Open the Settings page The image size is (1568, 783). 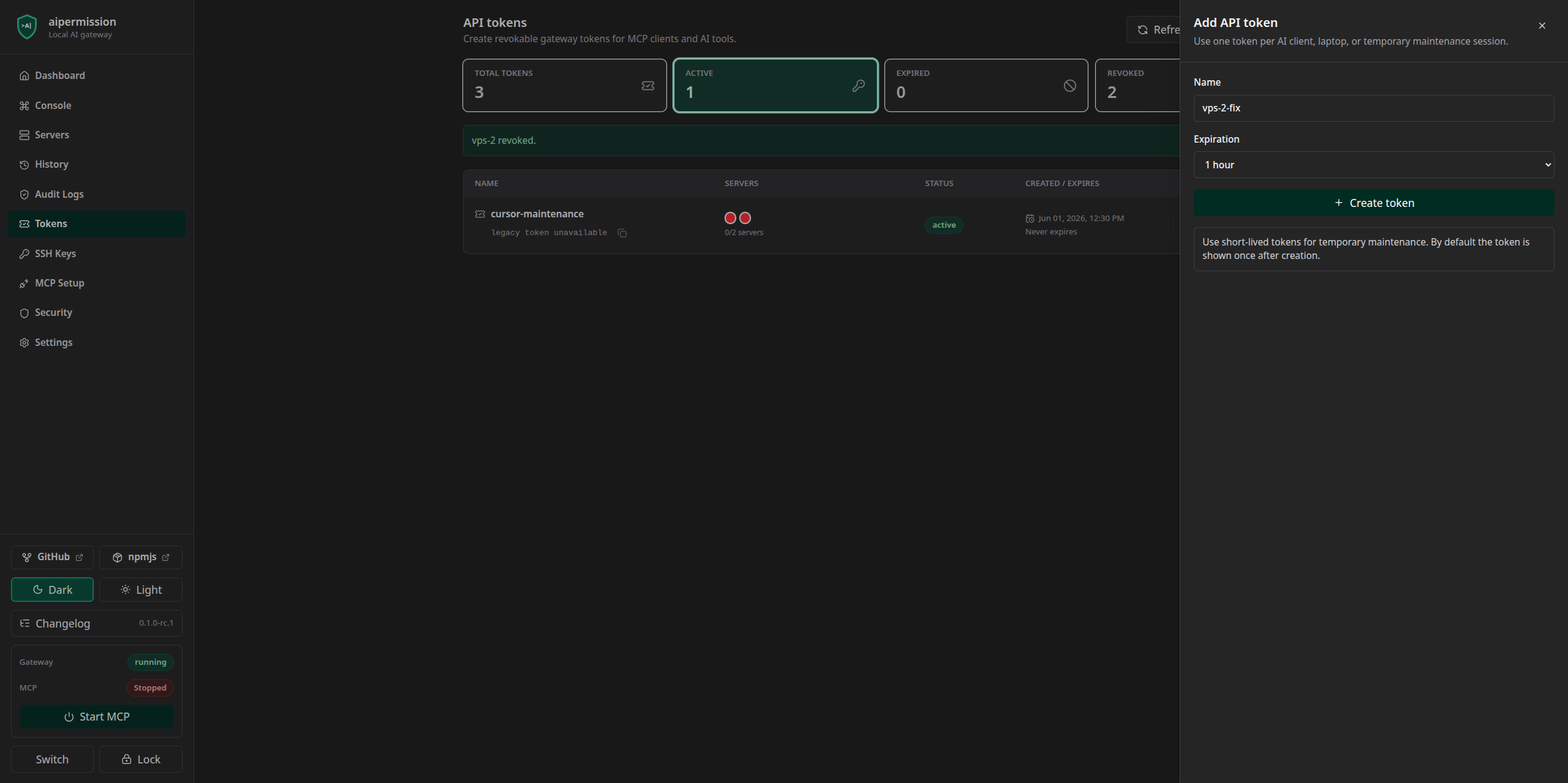[x=97, y=342]
